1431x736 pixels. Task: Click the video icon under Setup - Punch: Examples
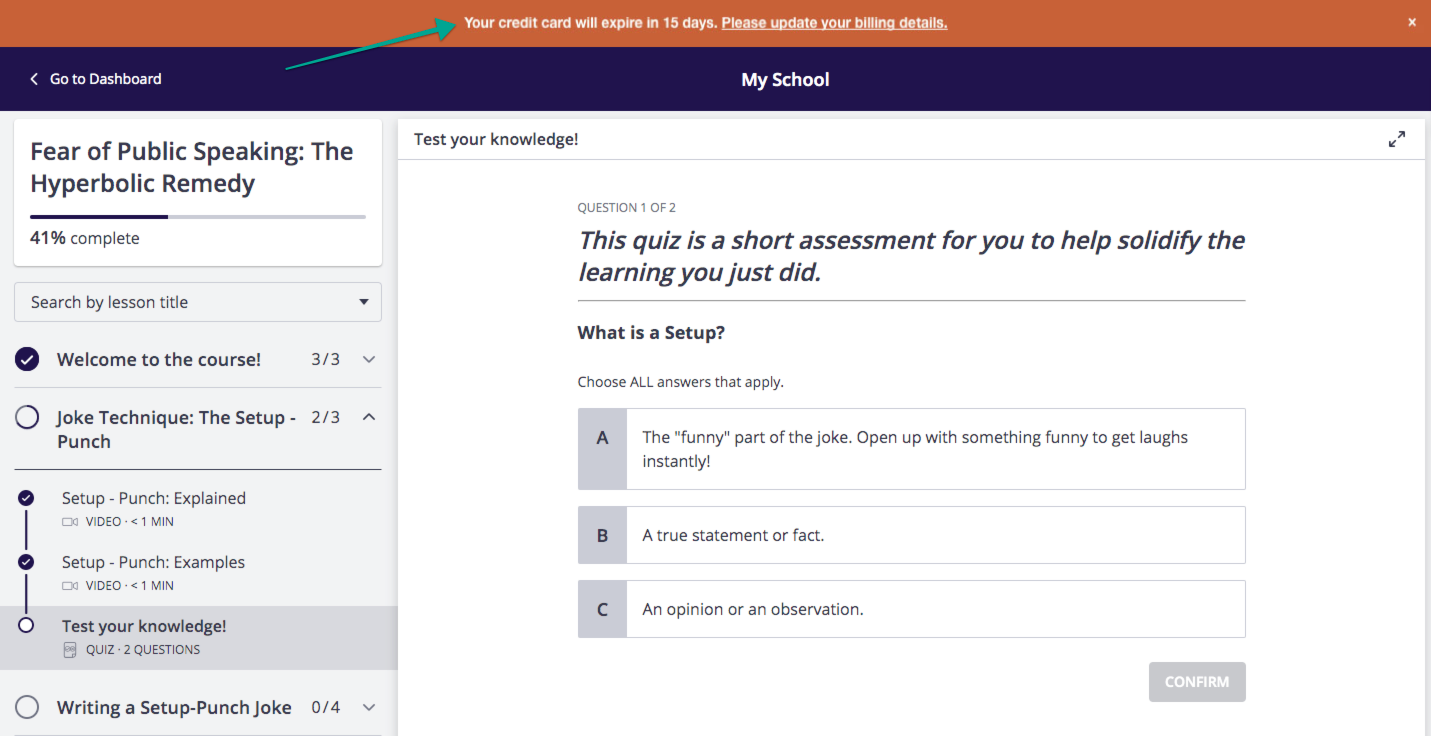[70, 586]
